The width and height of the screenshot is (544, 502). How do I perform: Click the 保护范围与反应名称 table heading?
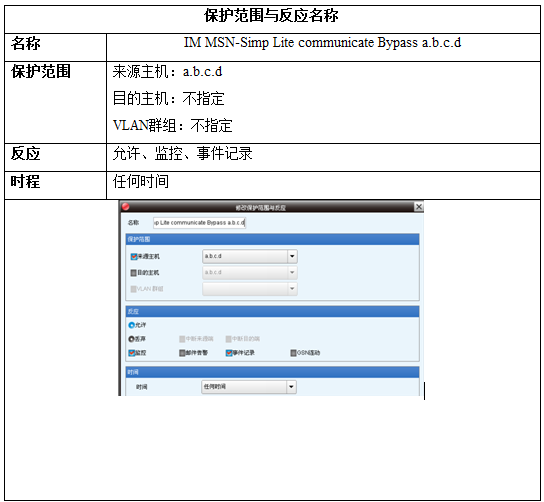coord(271,16)
